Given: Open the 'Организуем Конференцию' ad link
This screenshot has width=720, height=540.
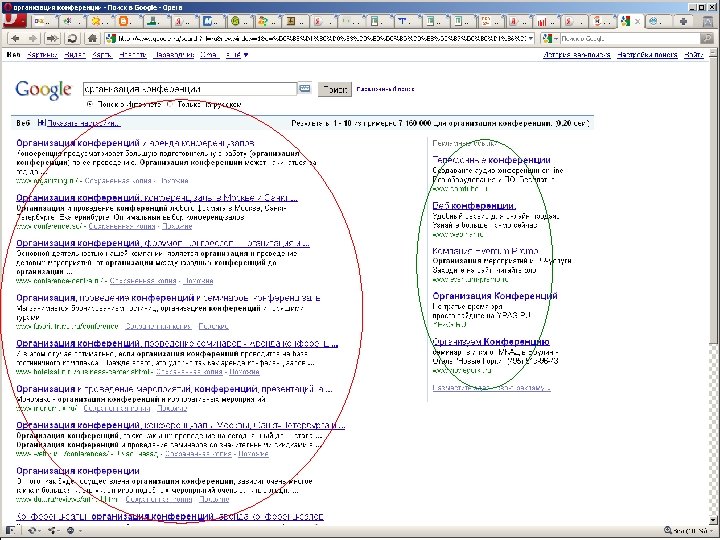Looking at the screenshot, I should (x=491, y=342).
